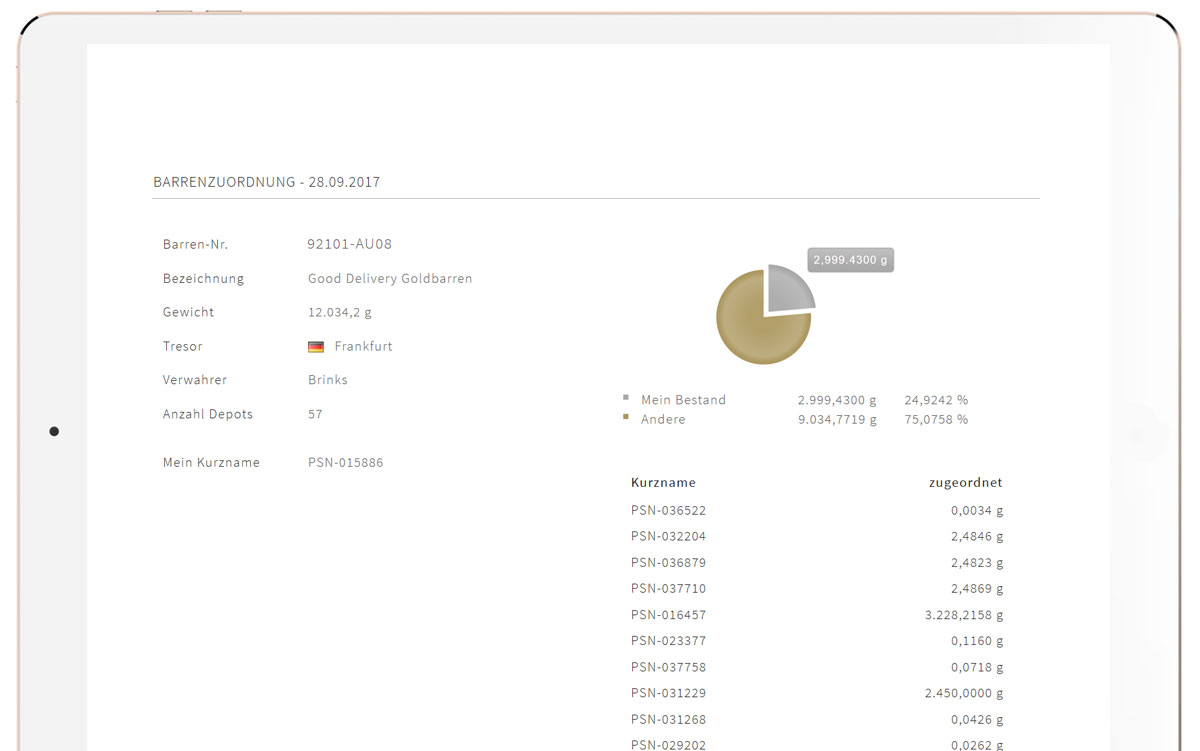Viewport: 1200px width, 751px height.
Task: Click the value 3.228,2158 g
Action: pyautogui.click(x=964, y=615)
